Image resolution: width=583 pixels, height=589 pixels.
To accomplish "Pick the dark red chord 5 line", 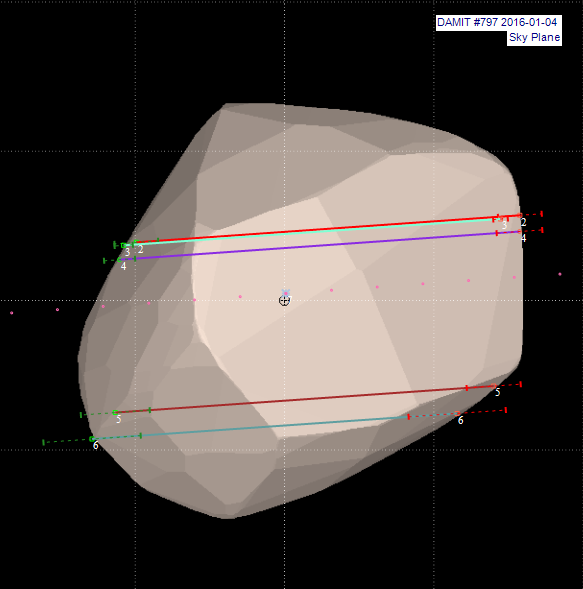I will (x=304, y=399).
